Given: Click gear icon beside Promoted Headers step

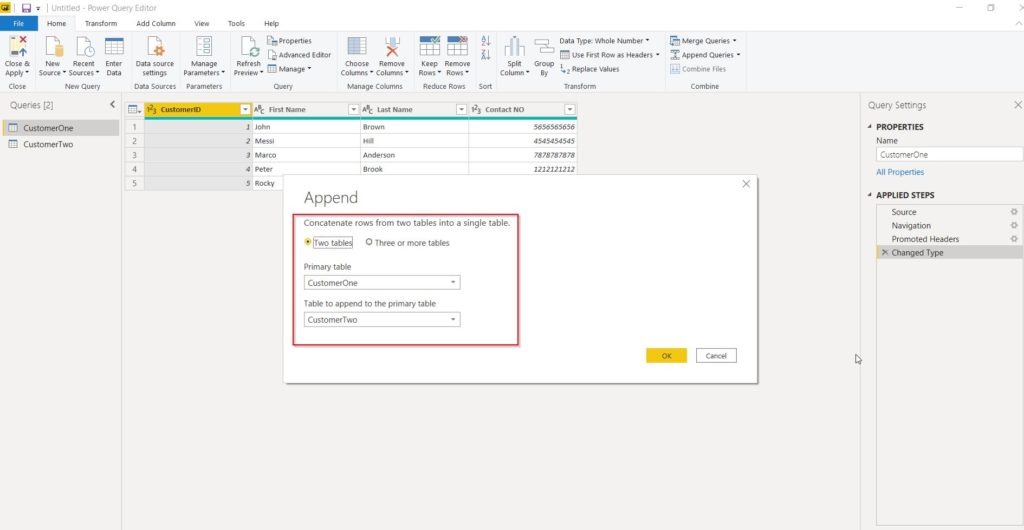Looking at the screenshot, I should [1014, 239].
